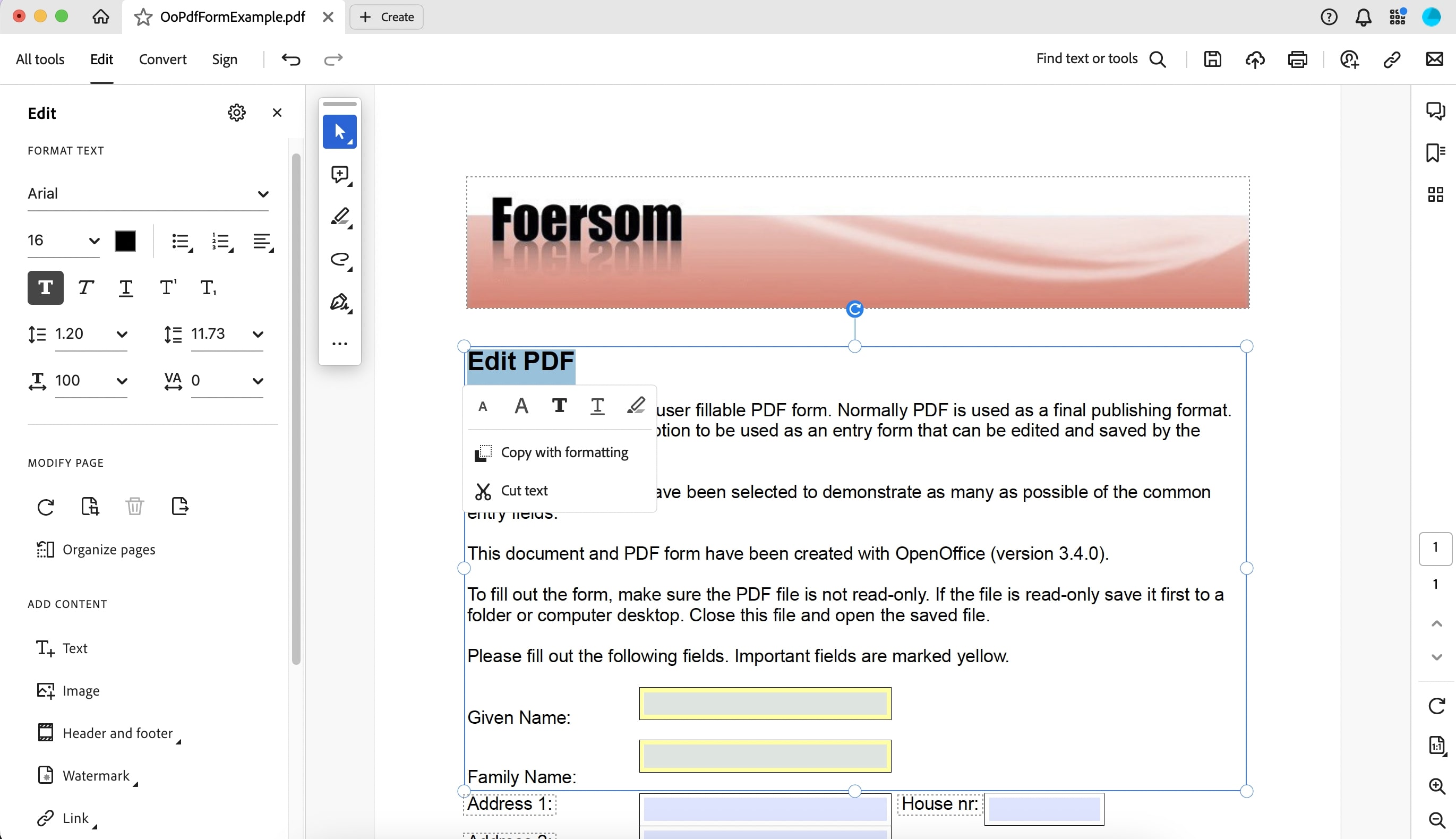Toggle bold formatting in Format Text
This screenshot has width=1456, height=839.
coord(46,287)
